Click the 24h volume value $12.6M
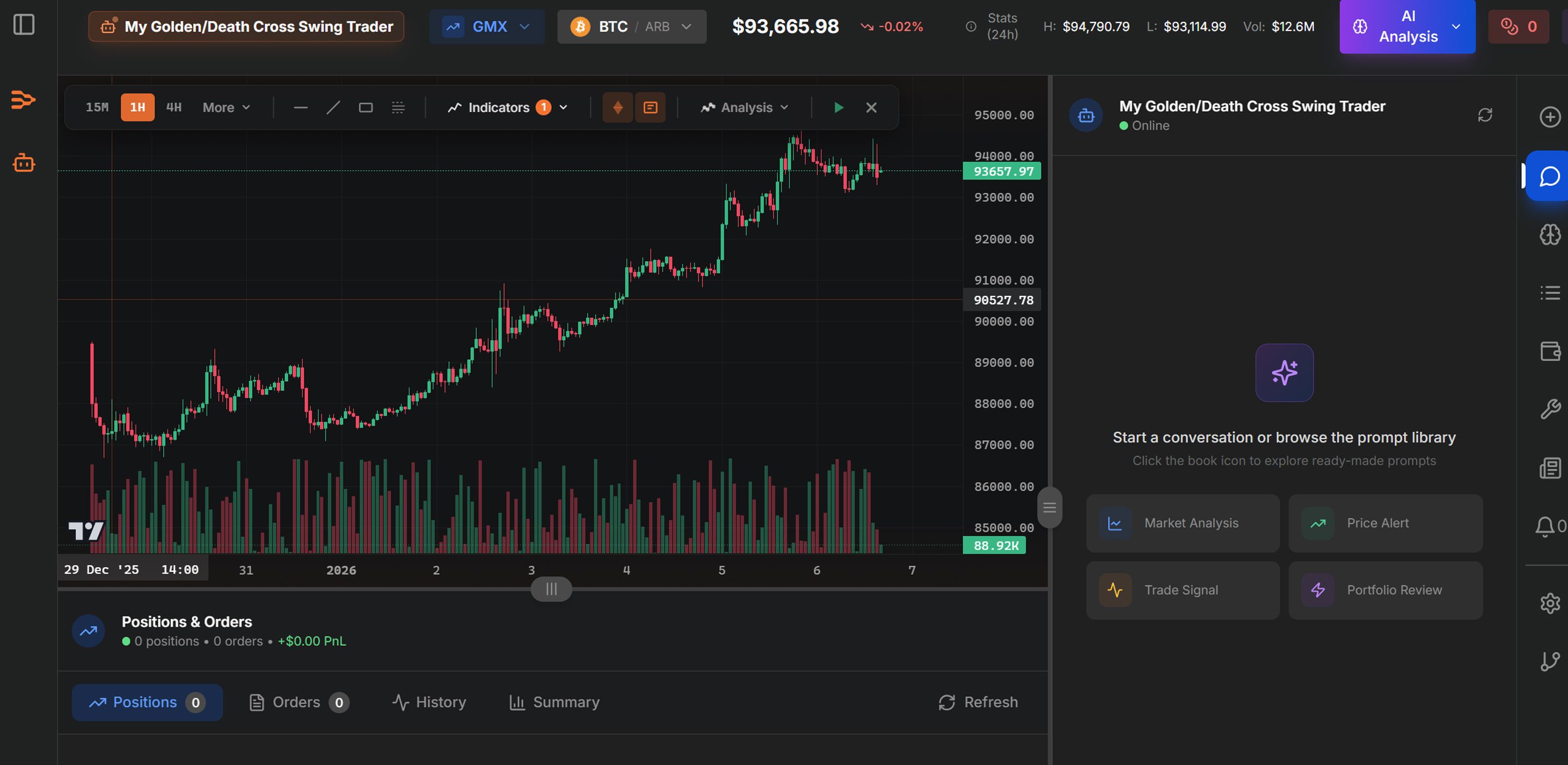1568x765 pixels. 1293,27
